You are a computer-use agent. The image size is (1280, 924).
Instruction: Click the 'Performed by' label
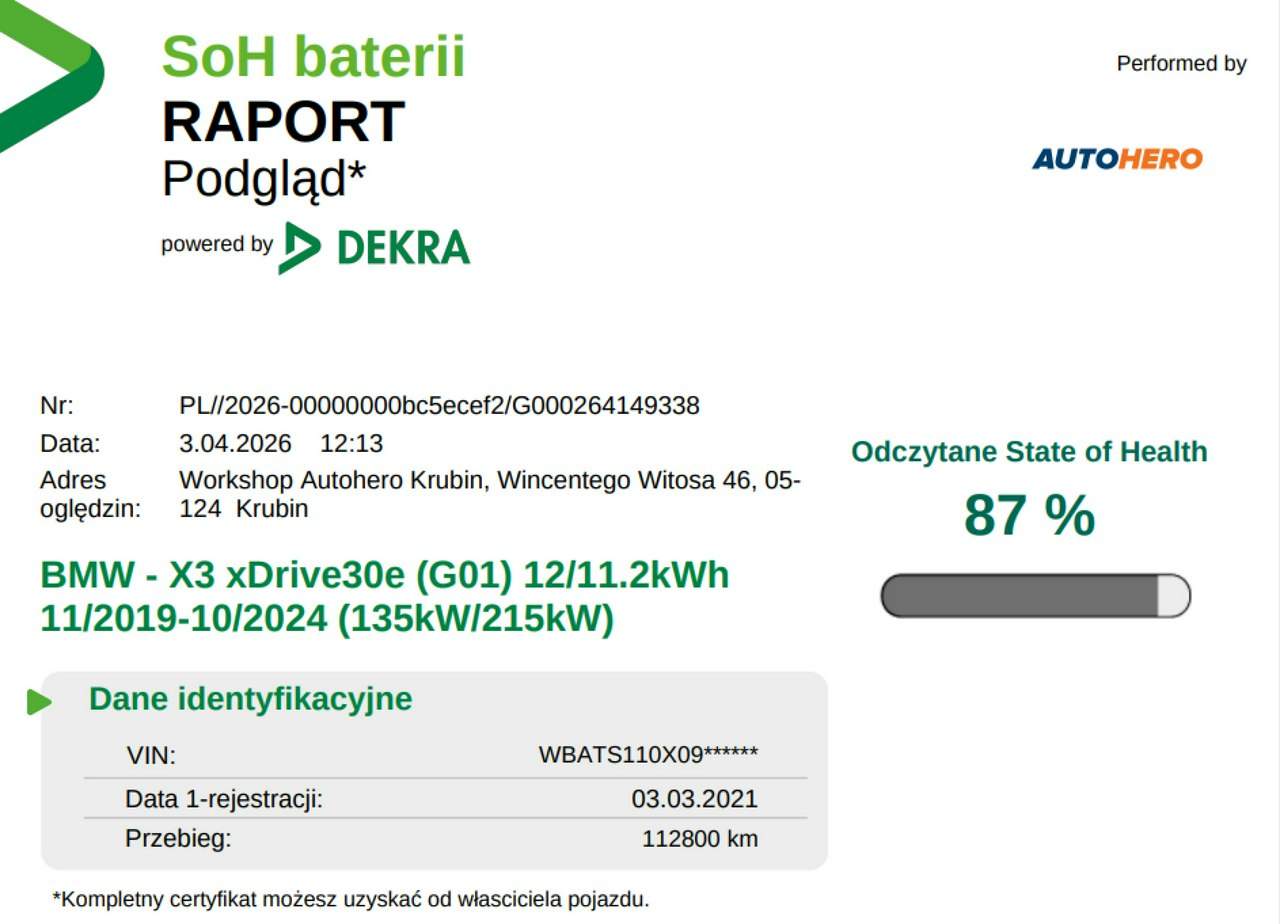1181,64
